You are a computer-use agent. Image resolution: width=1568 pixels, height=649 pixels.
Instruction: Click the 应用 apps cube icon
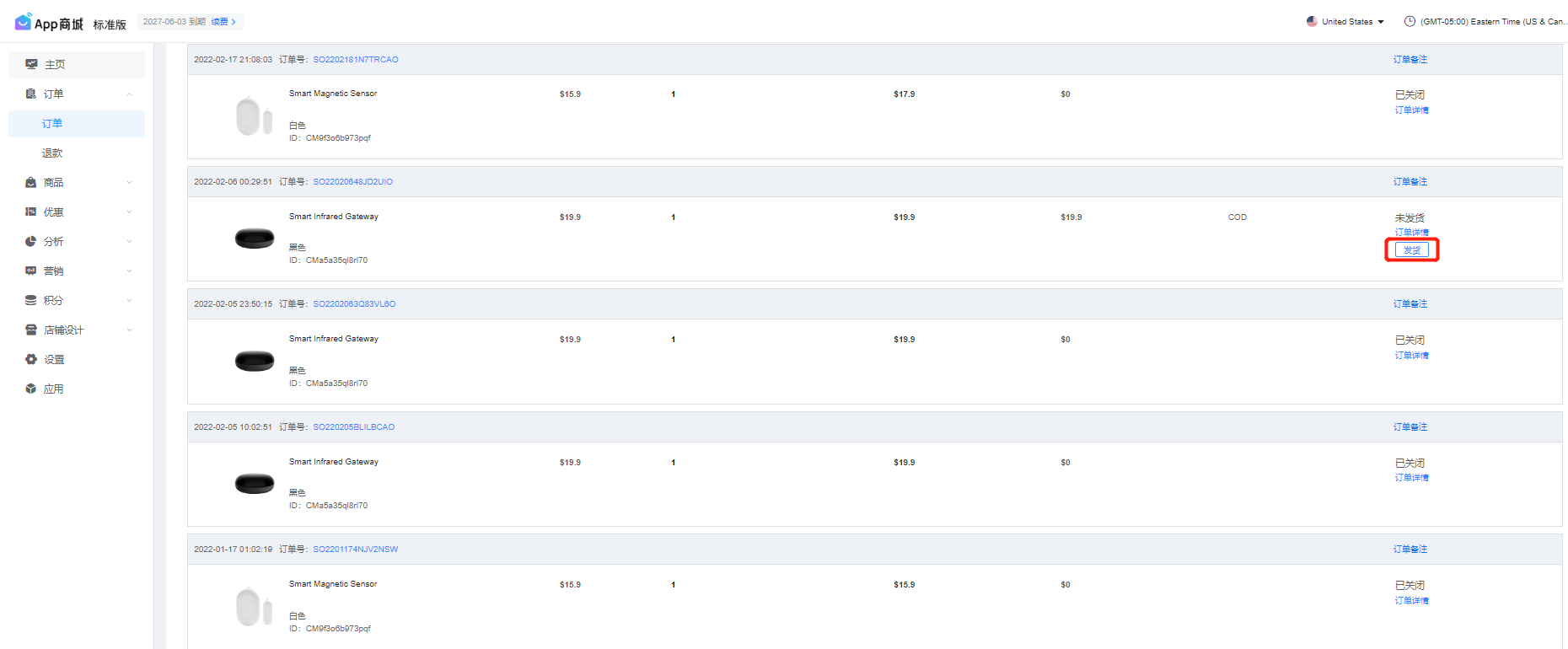[x=31, y=389]
